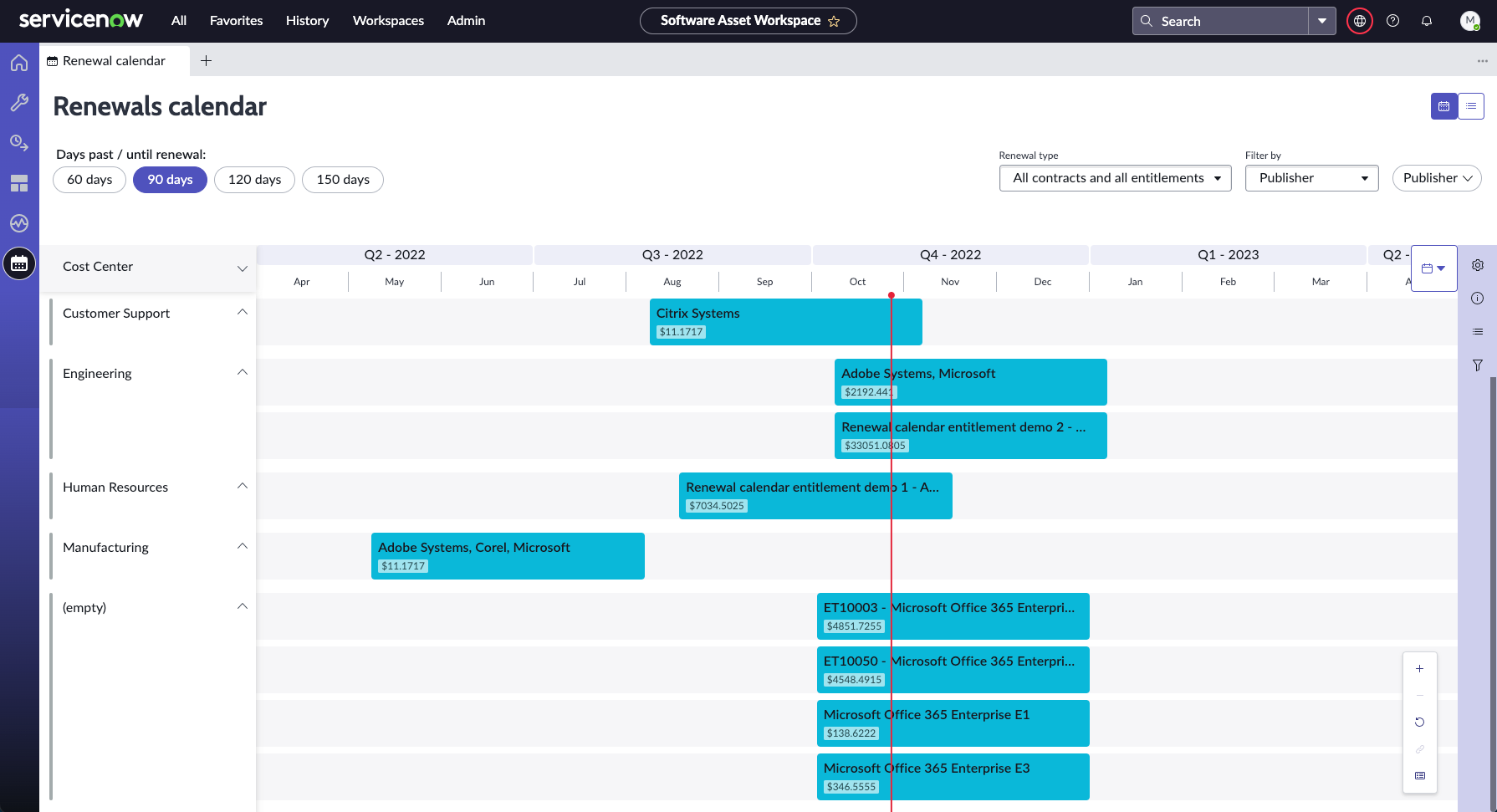
Task: Click the Q1 - 2023 quarter header
Action: pyautogui.click(x=1228, y=255)
